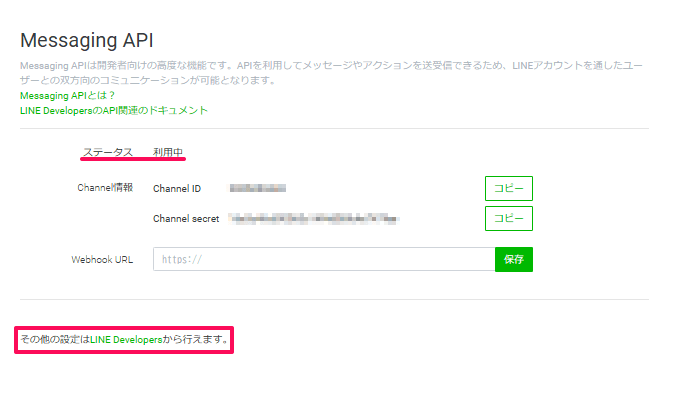Viewport: 680px width, 420px height.
Task: Focus the Webhook URL input field
Action: click(x=324, y=259)
